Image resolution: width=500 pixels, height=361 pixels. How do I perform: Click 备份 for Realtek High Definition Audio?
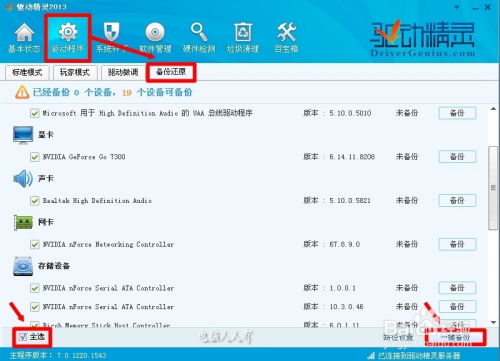click(x=457, y=200)
